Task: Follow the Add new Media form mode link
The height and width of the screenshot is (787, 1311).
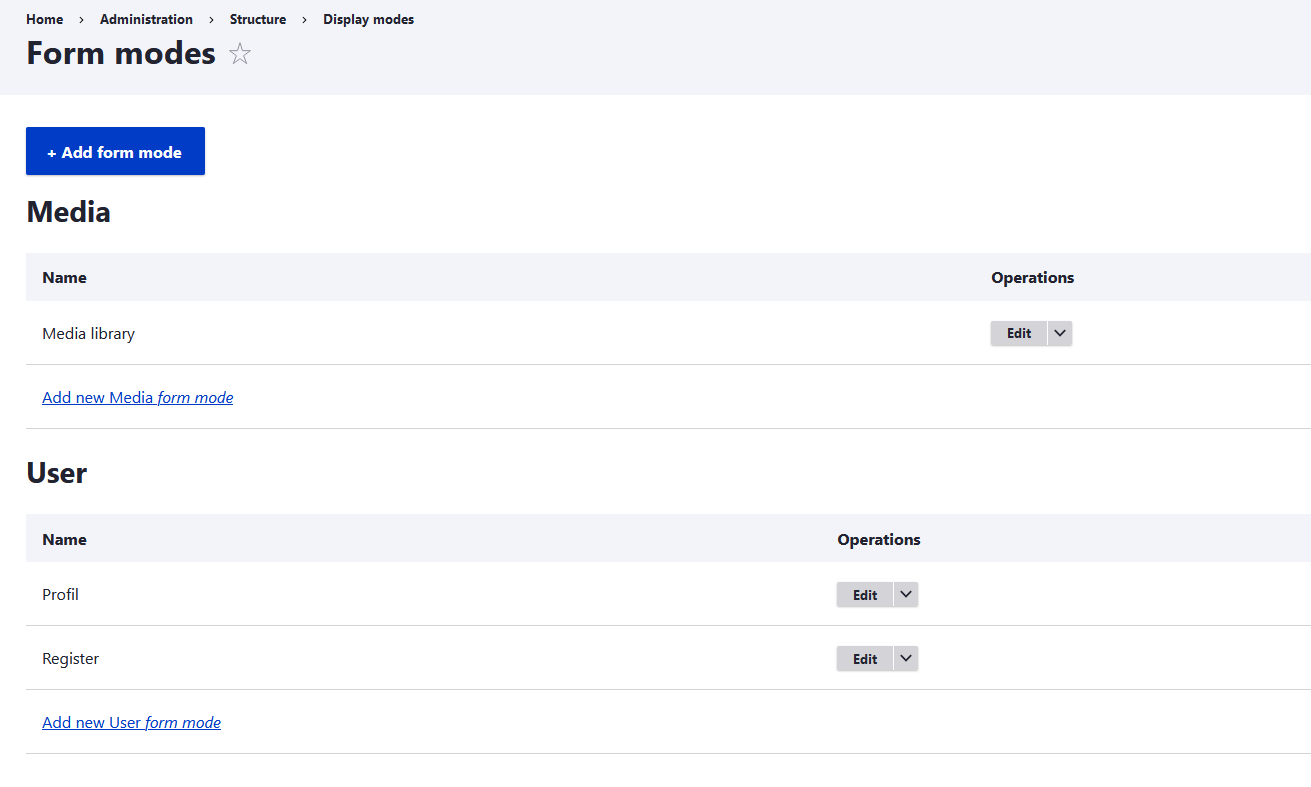Action: point(137,398)
